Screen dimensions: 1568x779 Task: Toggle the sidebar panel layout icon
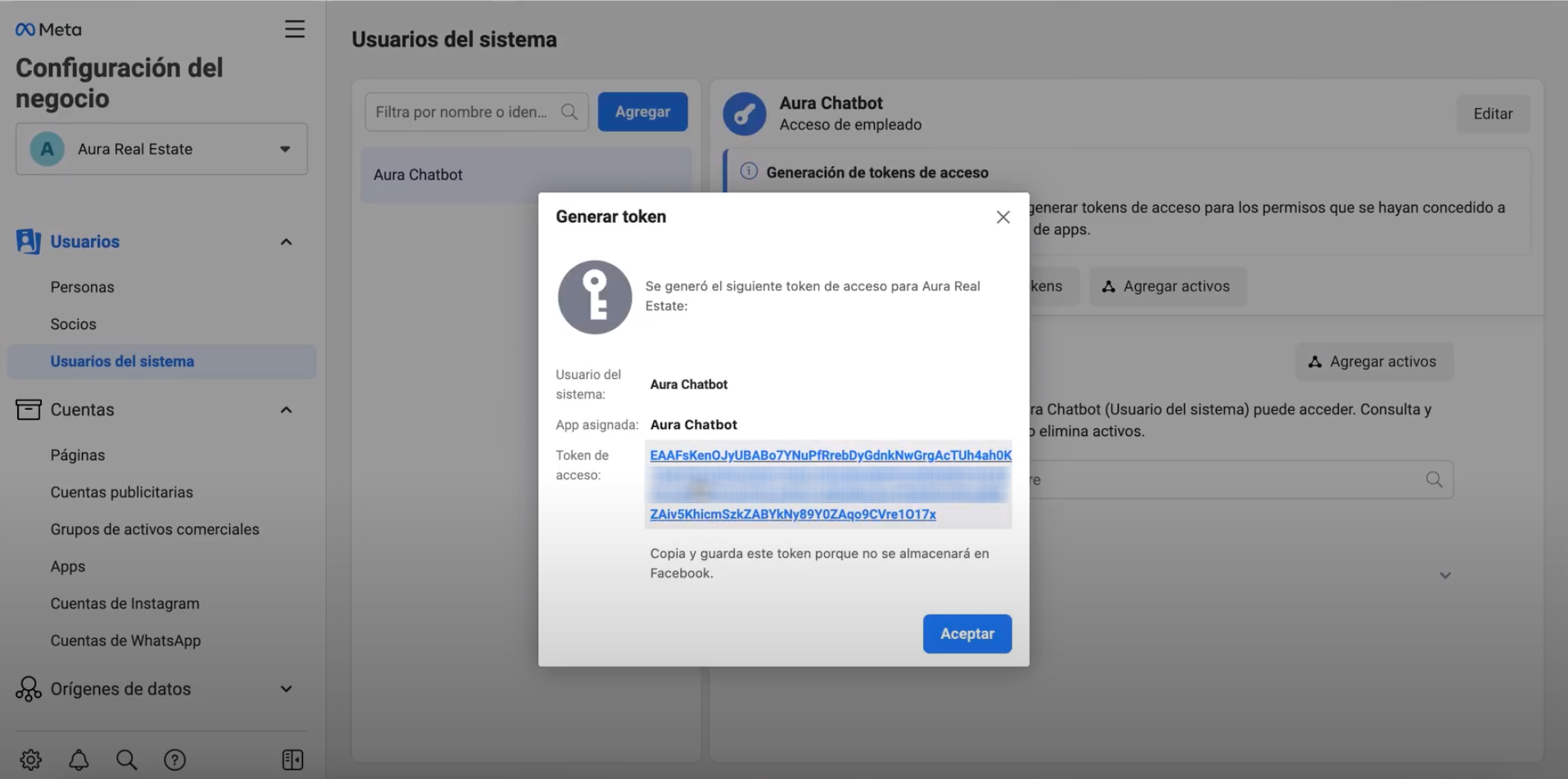(292, 759)
